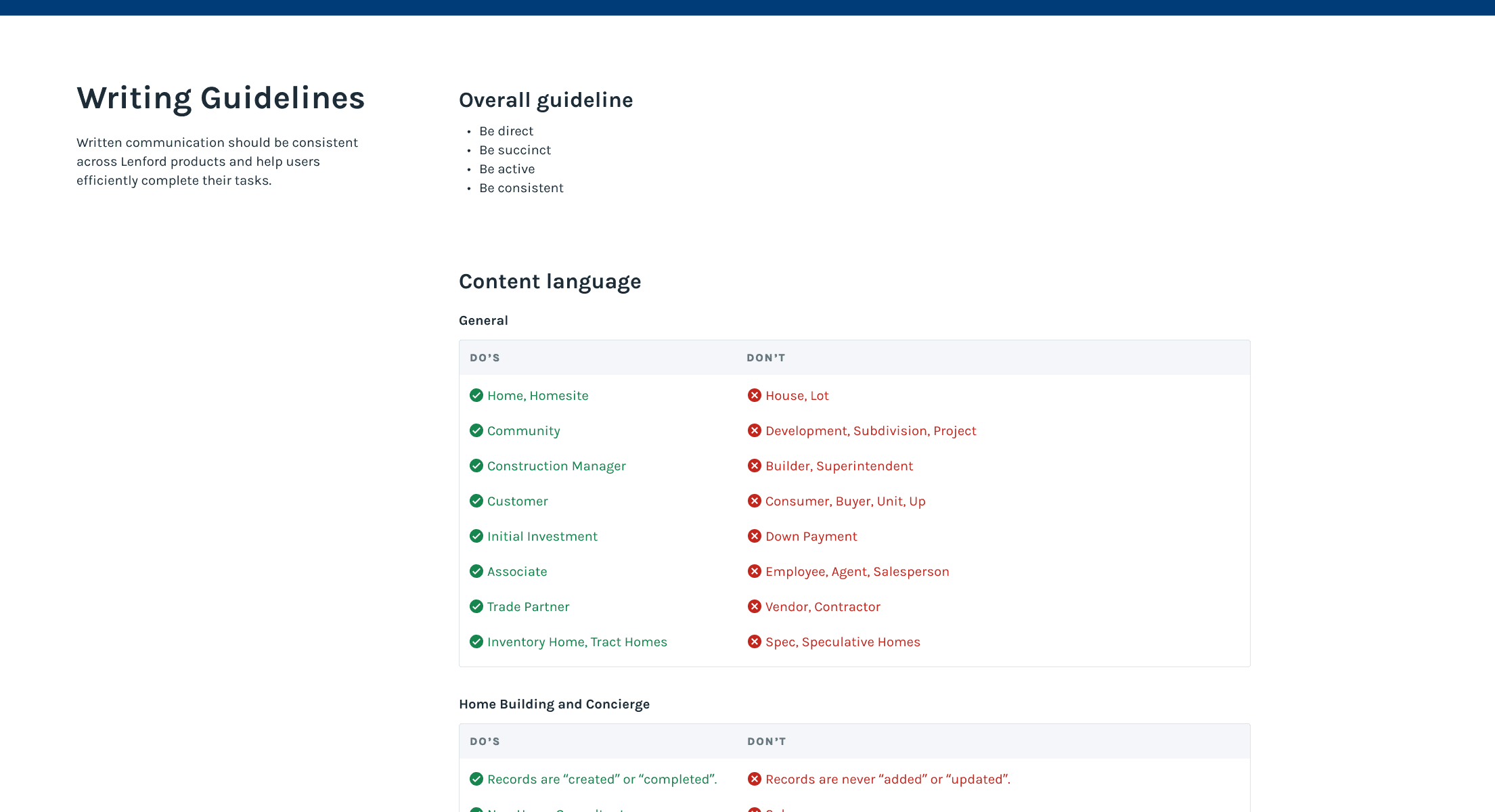The width and height of the screenshot is (1495, 812).
Task: Click the Overall guideline heading
Action: (x=545, y=100)
